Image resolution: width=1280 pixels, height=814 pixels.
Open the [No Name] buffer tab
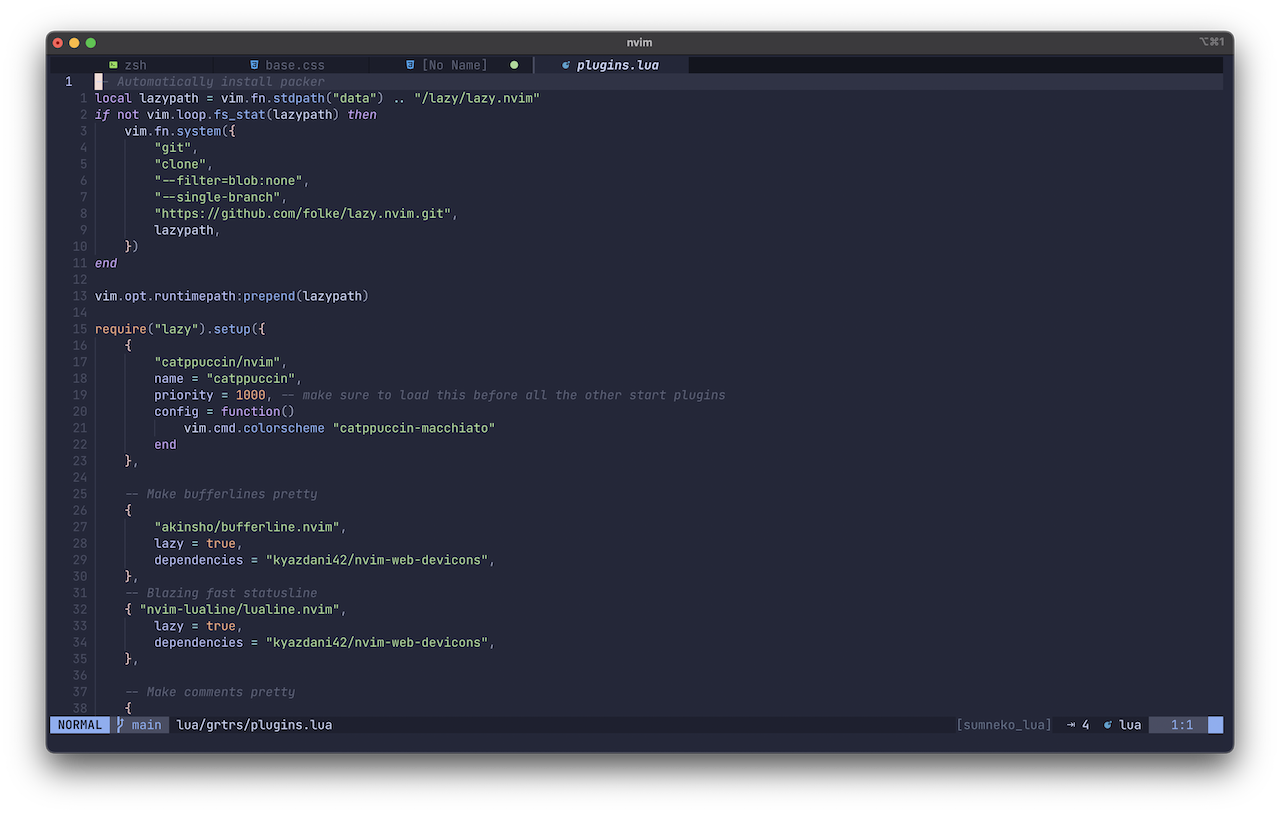click(x=455, y=64)
